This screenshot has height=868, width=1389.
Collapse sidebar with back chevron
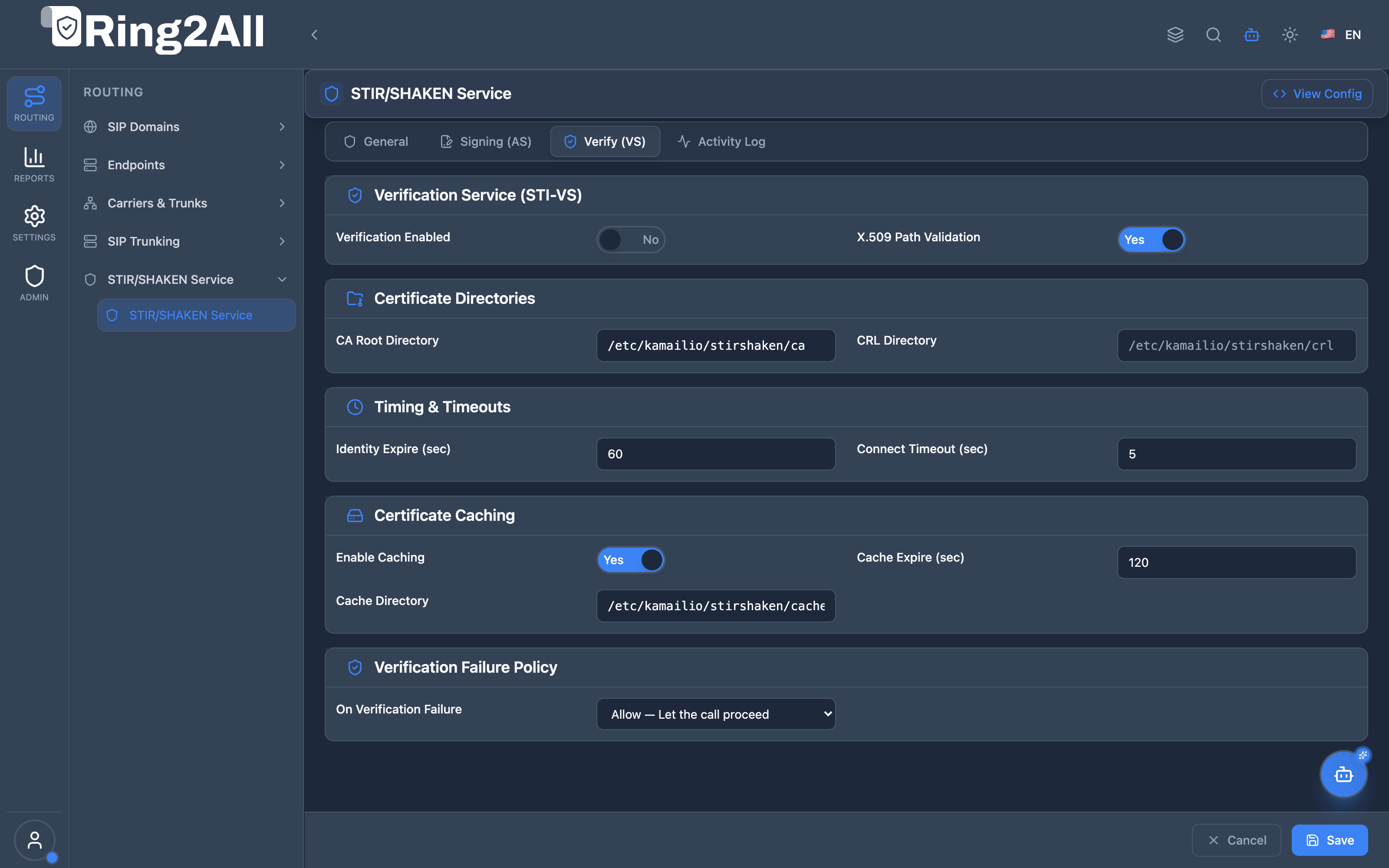[314, 34]
